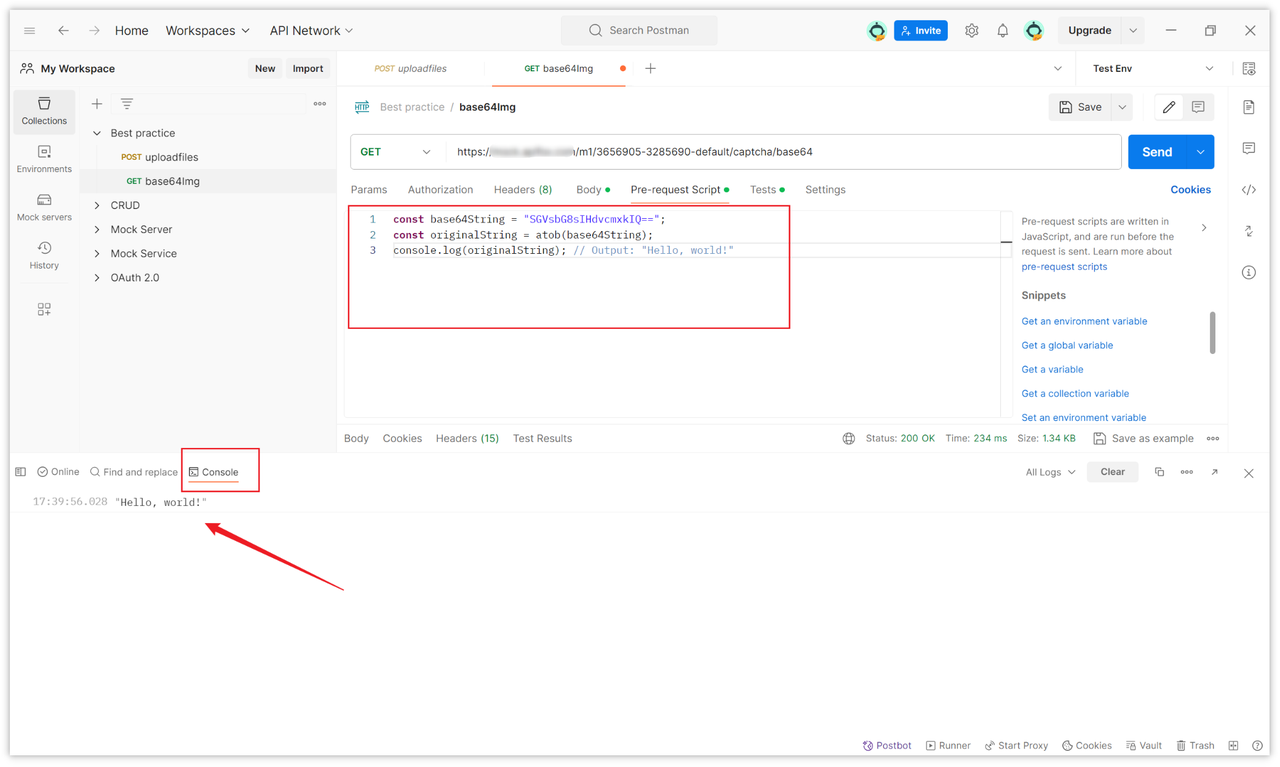Open the documentation icon in right sidebar
The height and width of the screenshot is (767, 1280).
click(1249, 107)
